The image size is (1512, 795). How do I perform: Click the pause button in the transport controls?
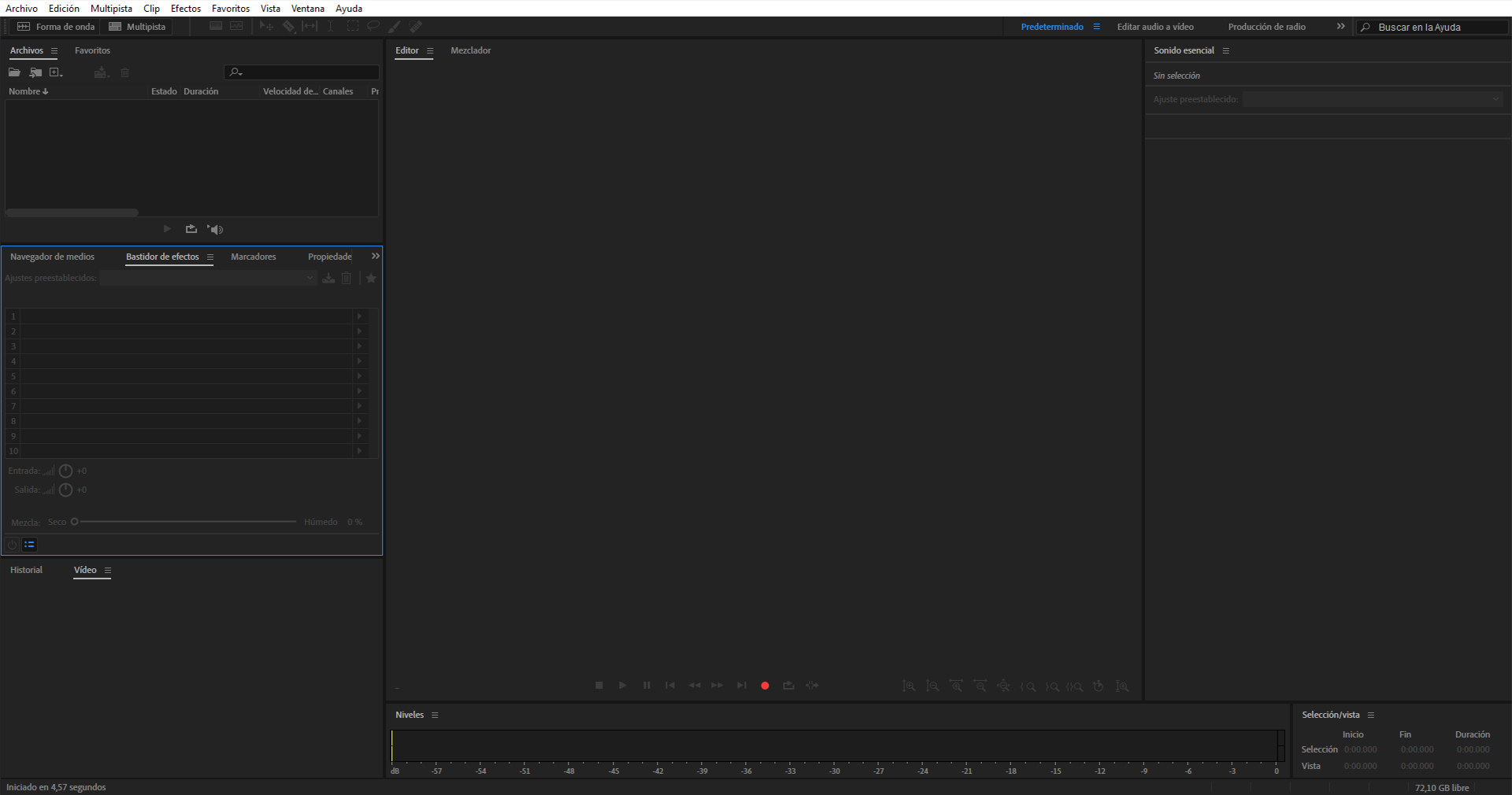coord(647,686)
